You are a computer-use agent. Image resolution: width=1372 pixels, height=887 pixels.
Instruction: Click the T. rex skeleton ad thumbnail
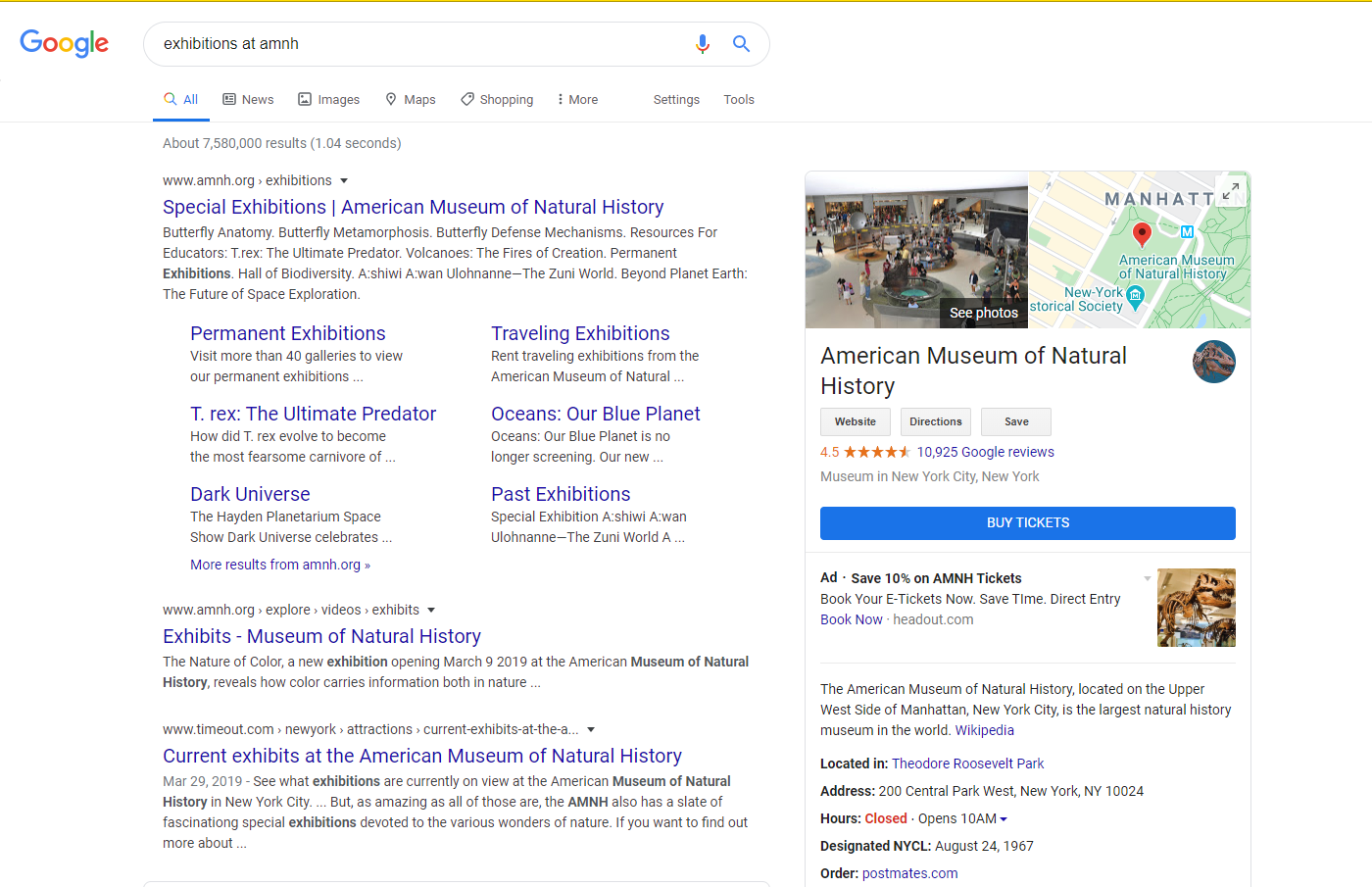pyautogui.click(x=1197, y=608)
